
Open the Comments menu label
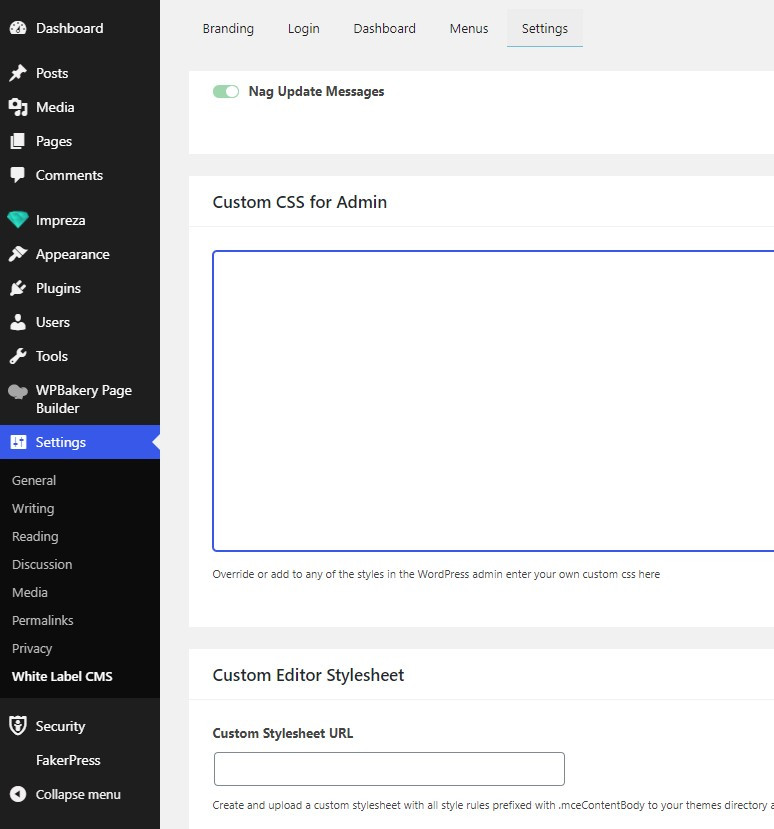(69, 175)
